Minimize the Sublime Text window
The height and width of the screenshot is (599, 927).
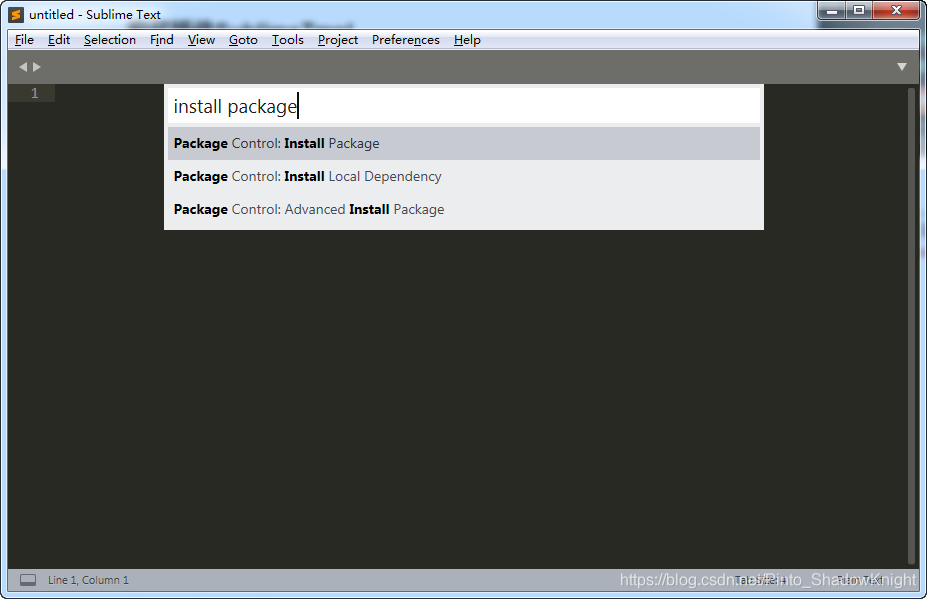[831, 11]
